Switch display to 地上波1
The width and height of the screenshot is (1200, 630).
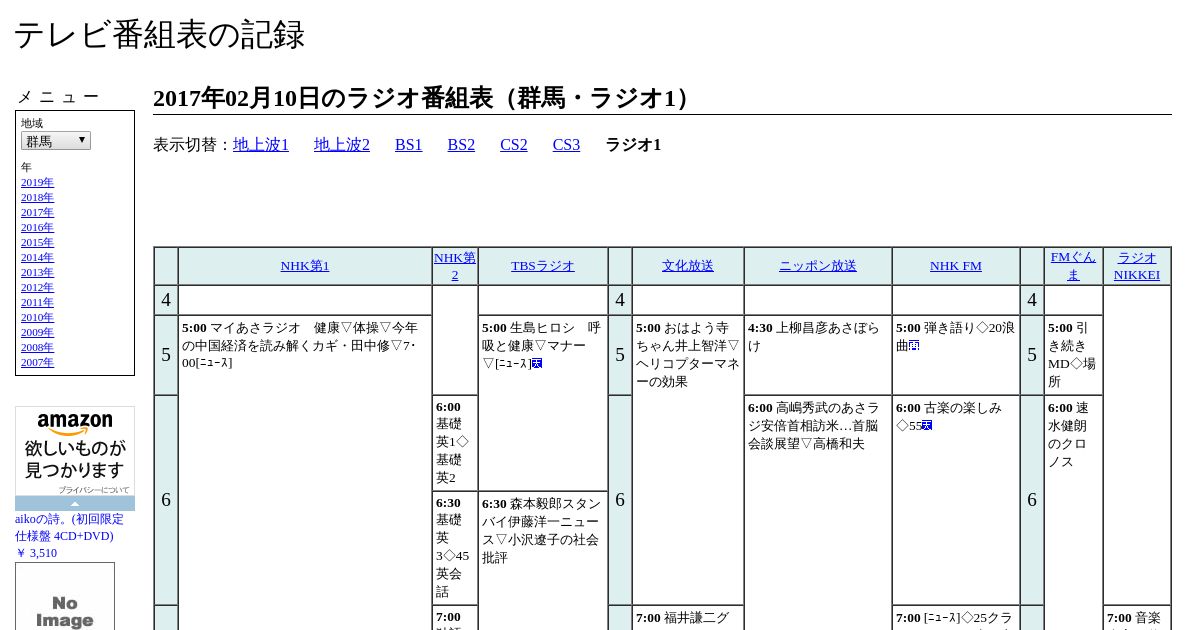tap(261, 145)
